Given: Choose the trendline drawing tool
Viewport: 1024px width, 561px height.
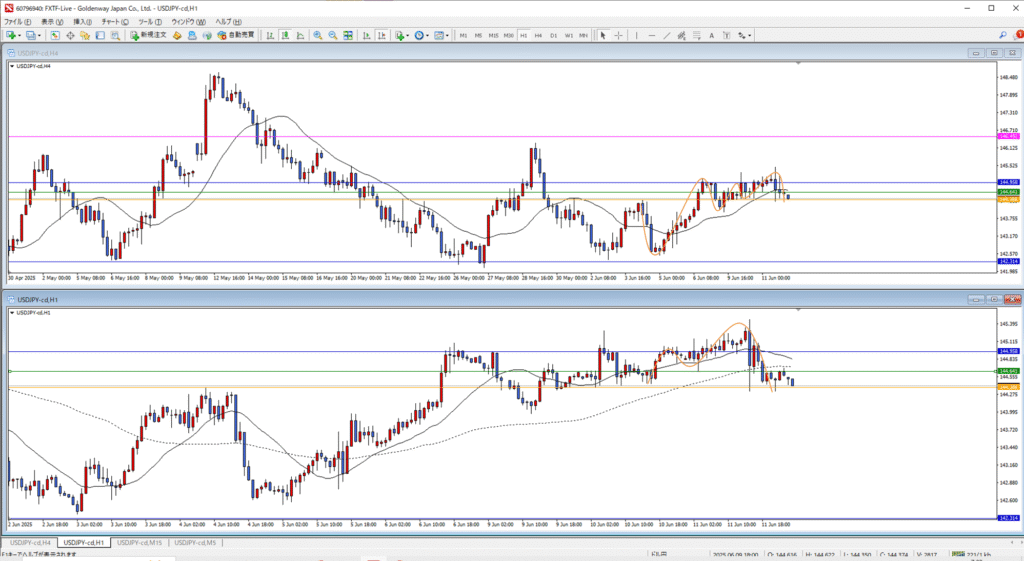Looking at the screenshot, I should 667,35.
